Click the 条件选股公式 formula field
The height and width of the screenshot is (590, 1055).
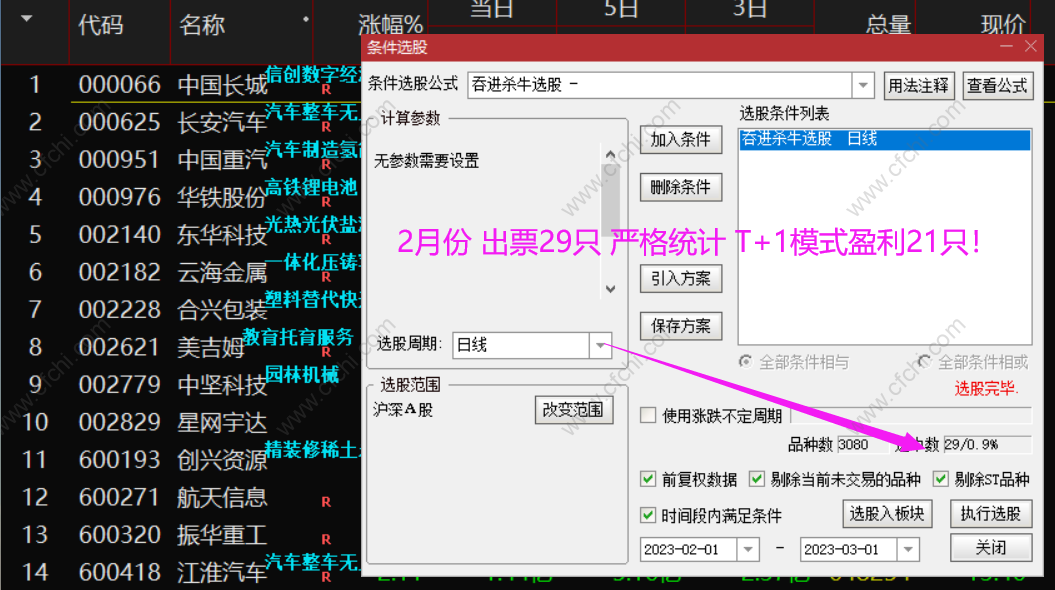659,85
